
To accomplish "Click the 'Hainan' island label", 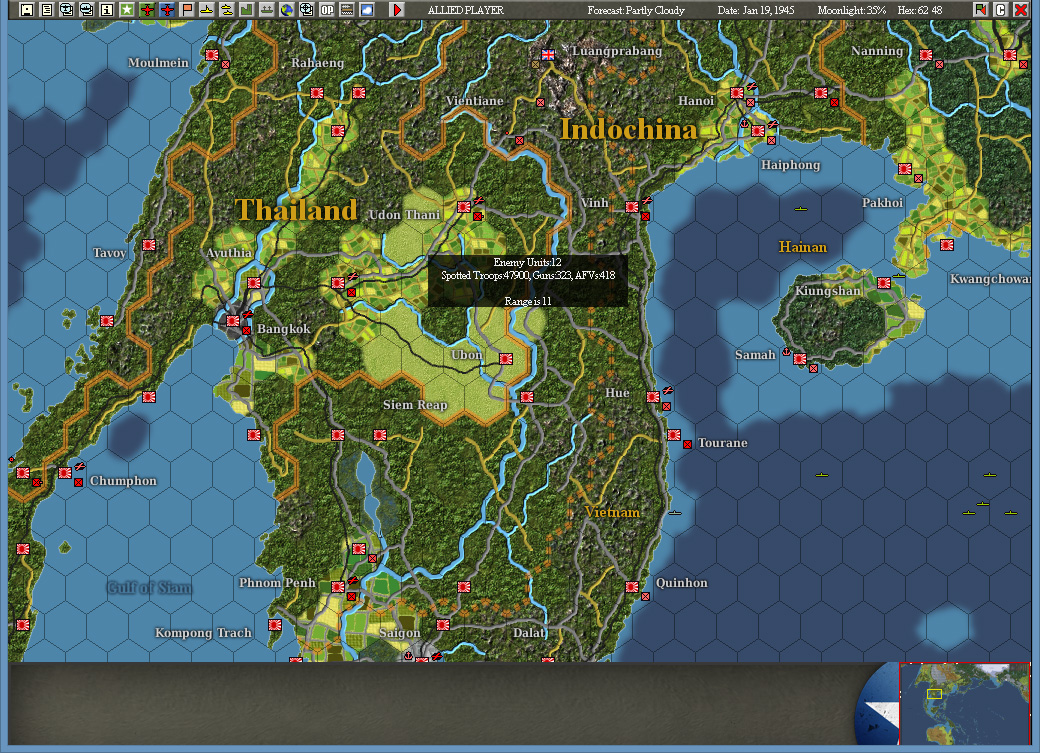I will pos(803,247).
